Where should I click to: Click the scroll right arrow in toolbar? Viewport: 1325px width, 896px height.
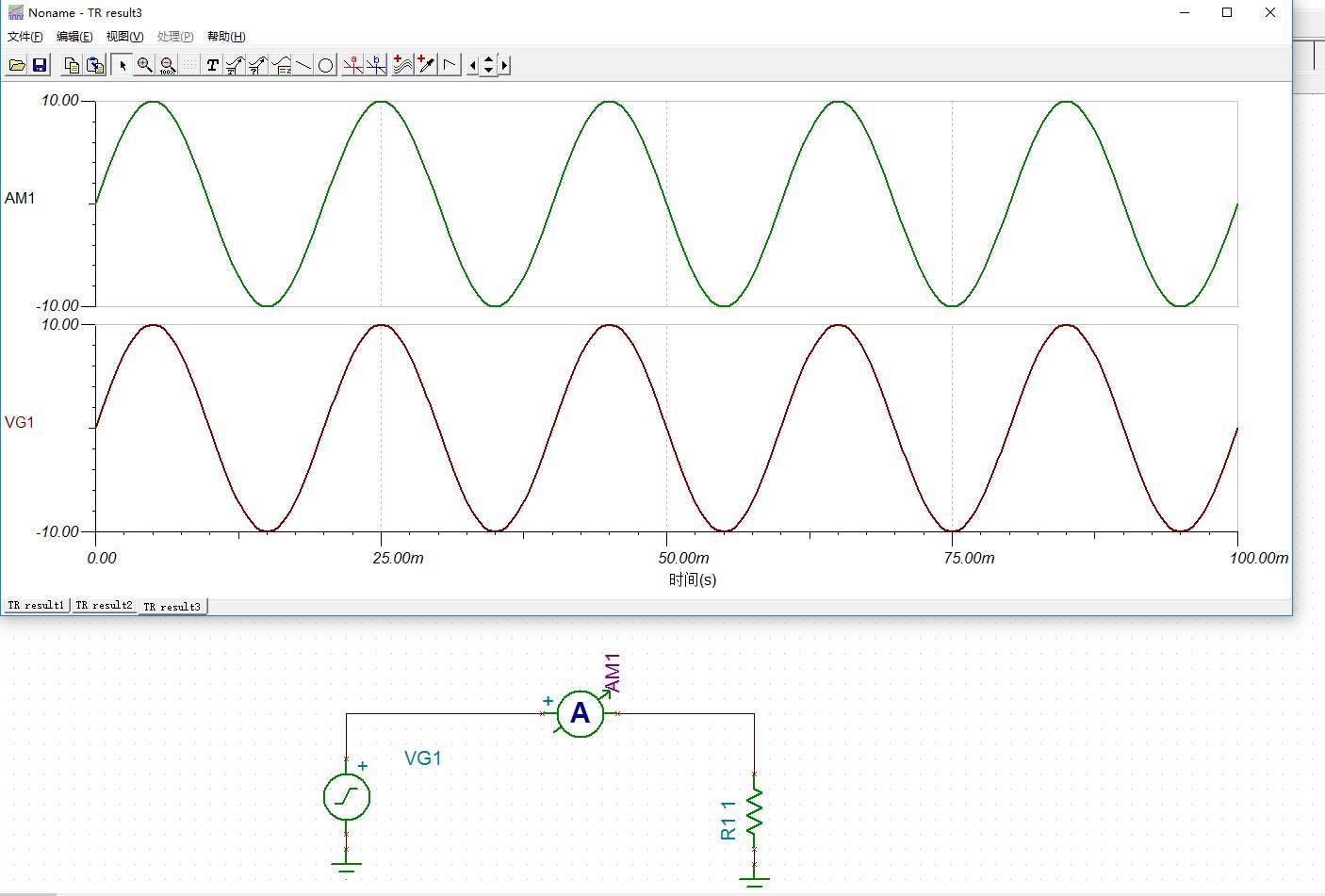tap(505, 65)
